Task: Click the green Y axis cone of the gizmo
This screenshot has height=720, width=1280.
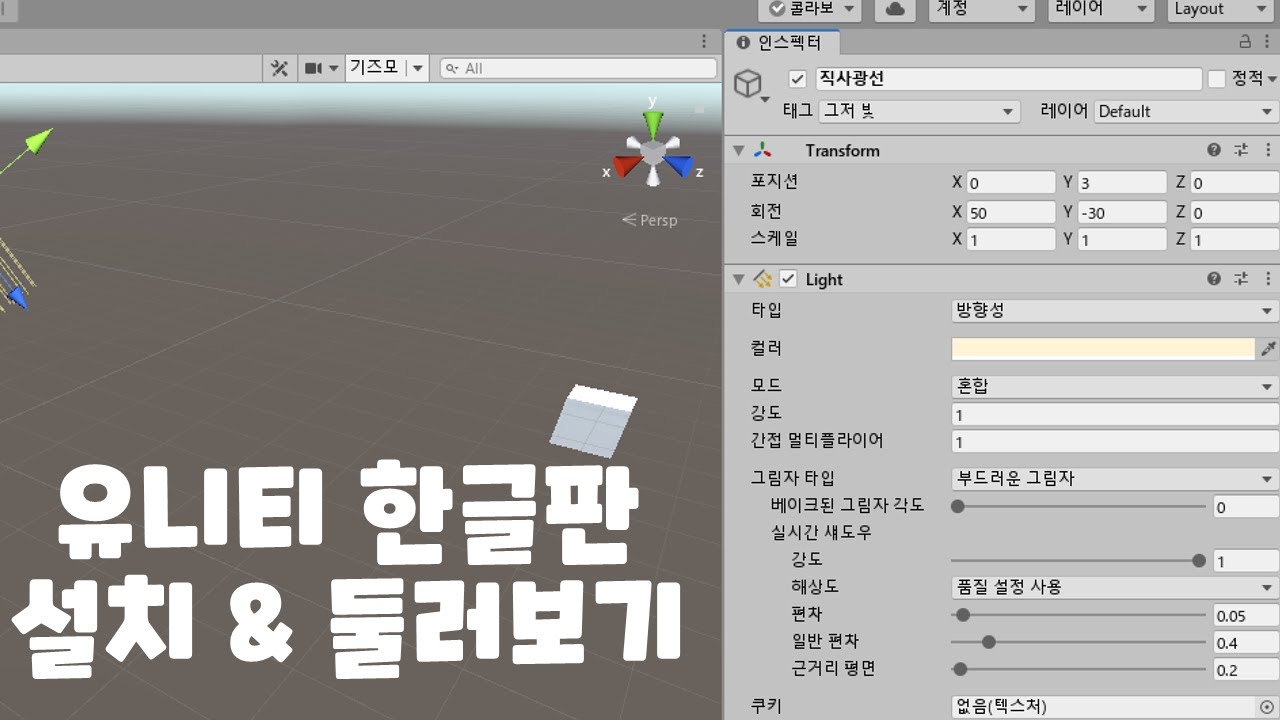Action: (653, 124)
